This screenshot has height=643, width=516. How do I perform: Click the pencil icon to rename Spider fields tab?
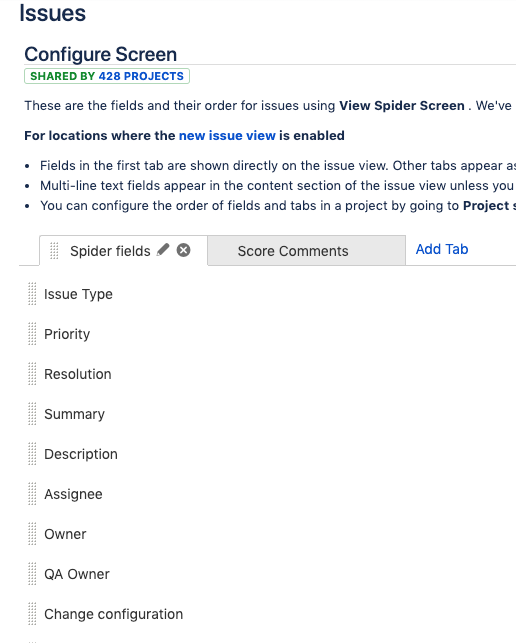point(163,250)
